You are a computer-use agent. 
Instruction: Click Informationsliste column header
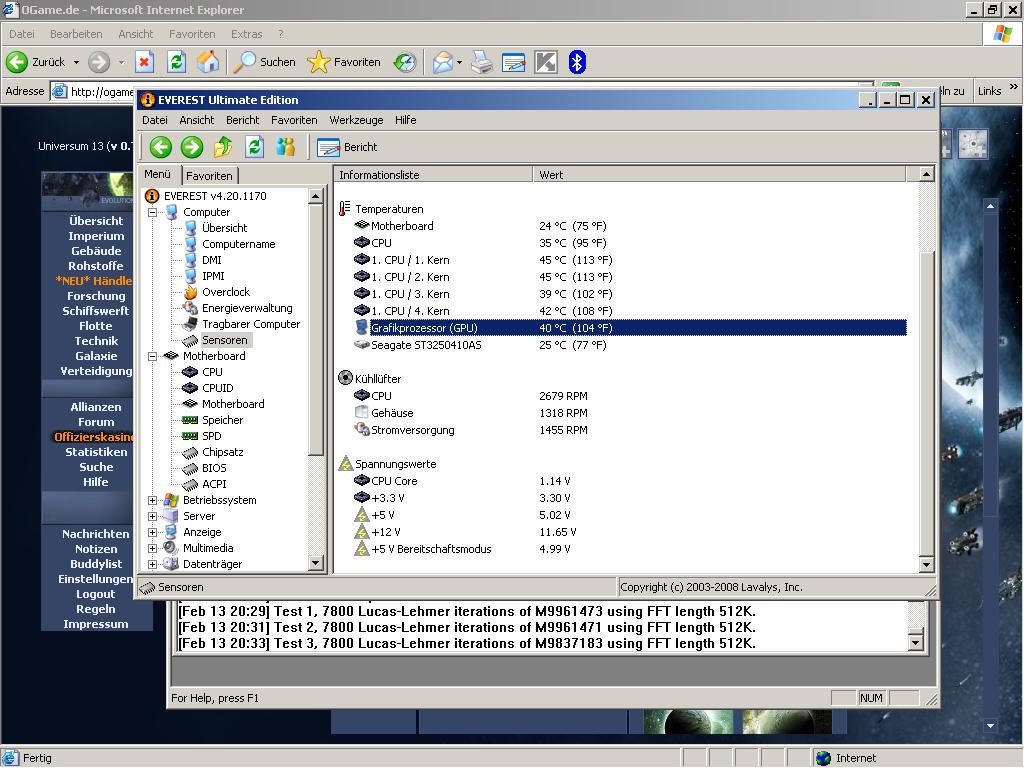pyautogui.click(x=434, y=174)
